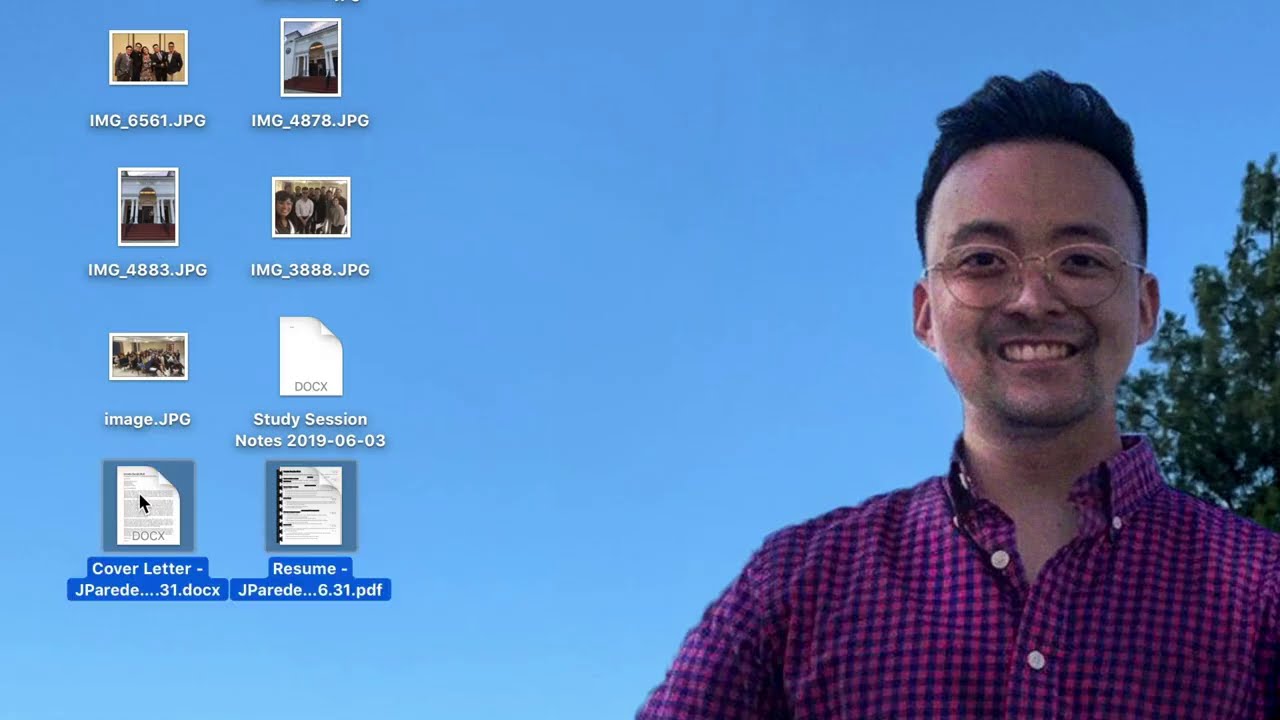The image size is (1280, 720).
Task: Select the IMG_4883.JPG photo thumbnail
Action: pyautogui.click(x=148, y=207)
